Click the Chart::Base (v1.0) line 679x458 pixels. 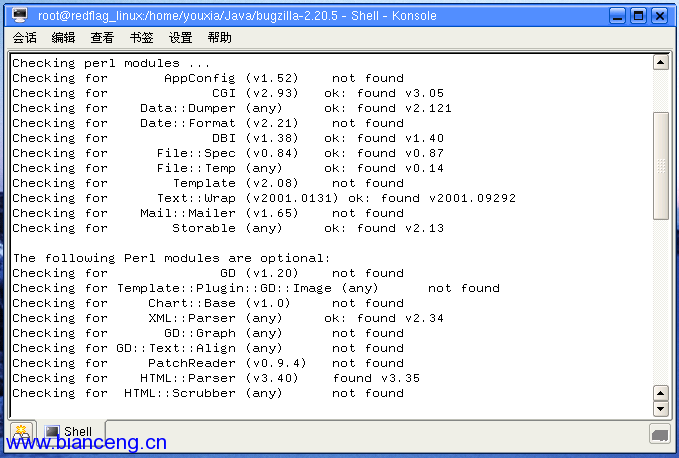click(208, 303)
